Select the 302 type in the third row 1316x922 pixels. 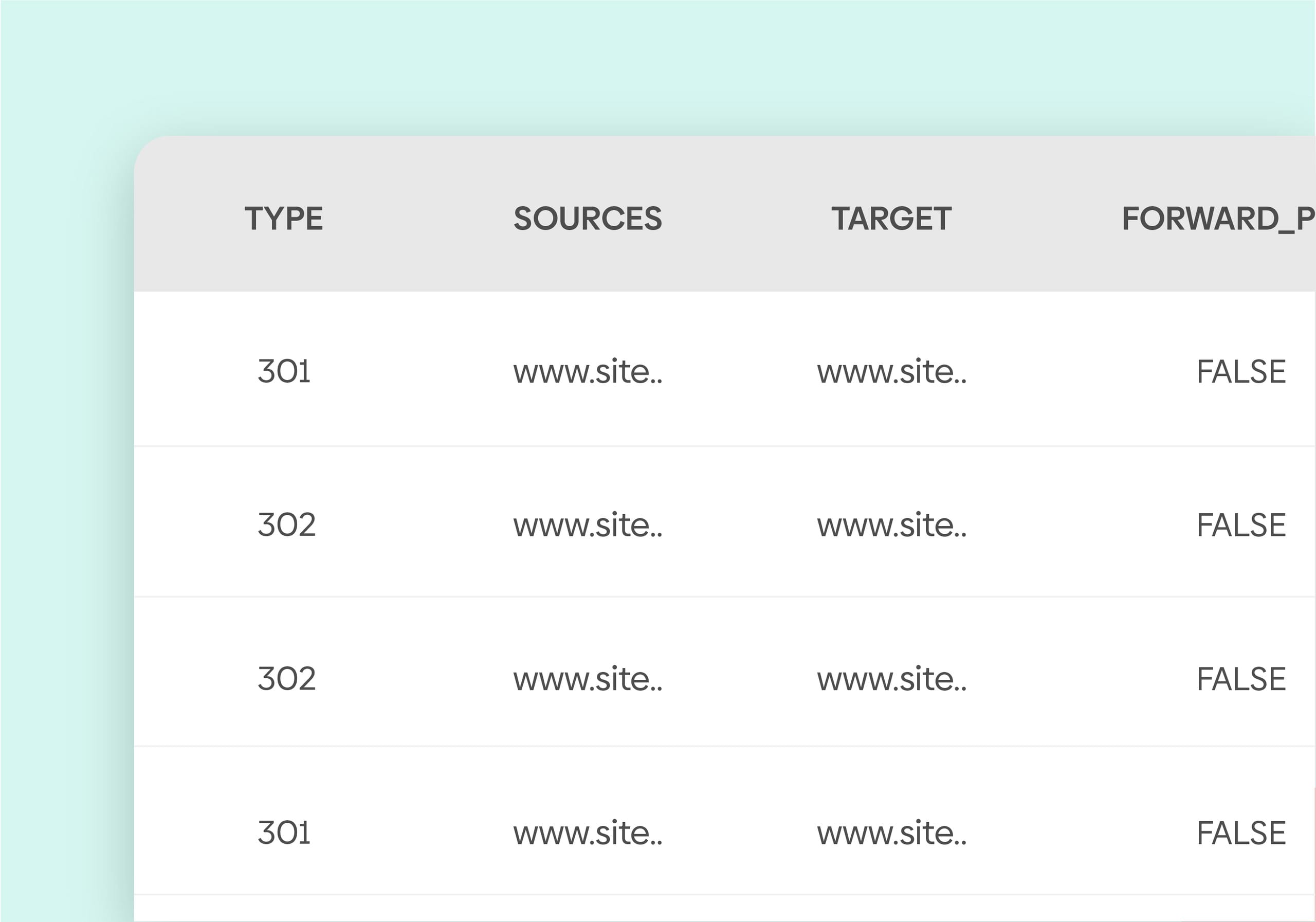(286, 679)
